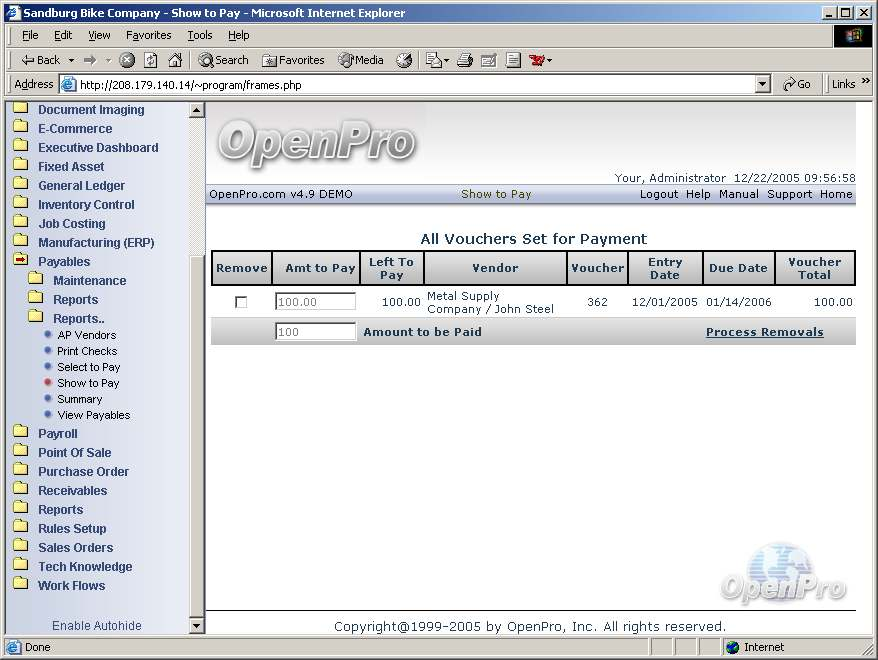Select Print Checks in Payables tree
878x660 pixels.
tap(87, 351)
